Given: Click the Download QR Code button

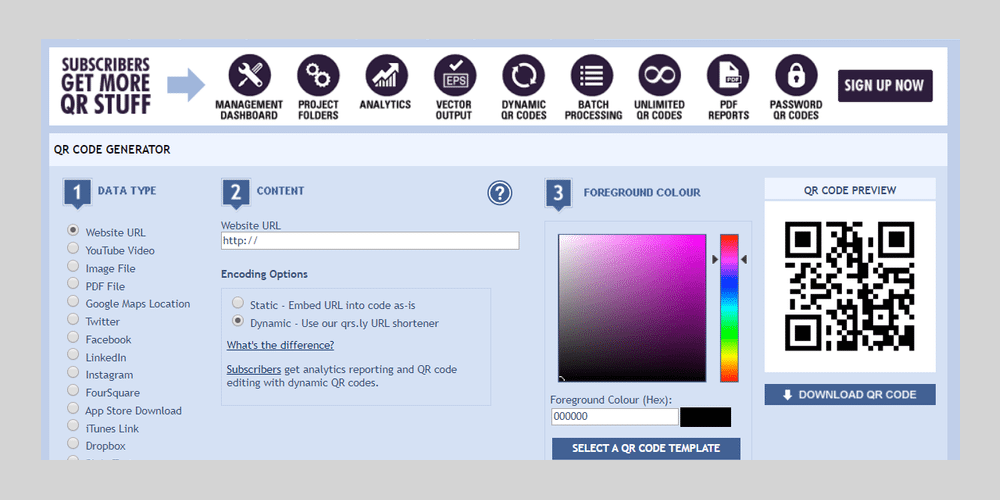Looking at the screenshot, I should point(850,394).
